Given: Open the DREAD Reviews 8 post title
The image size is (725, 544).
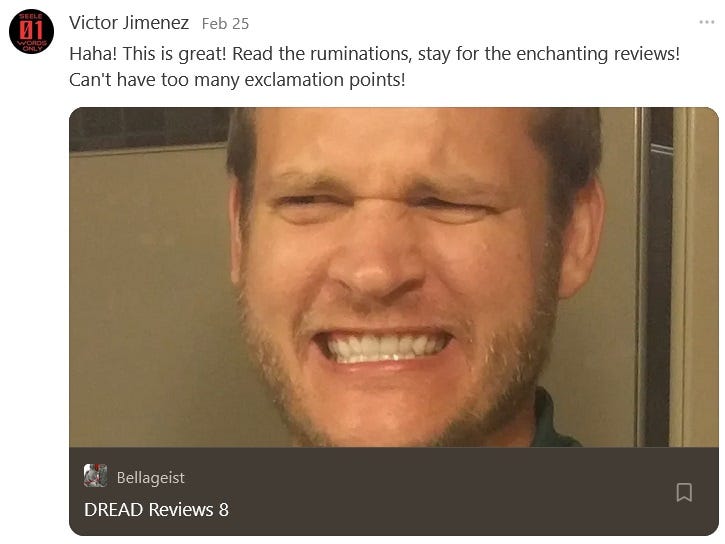Looking at the screenshot, I should (x=156, y=509).
